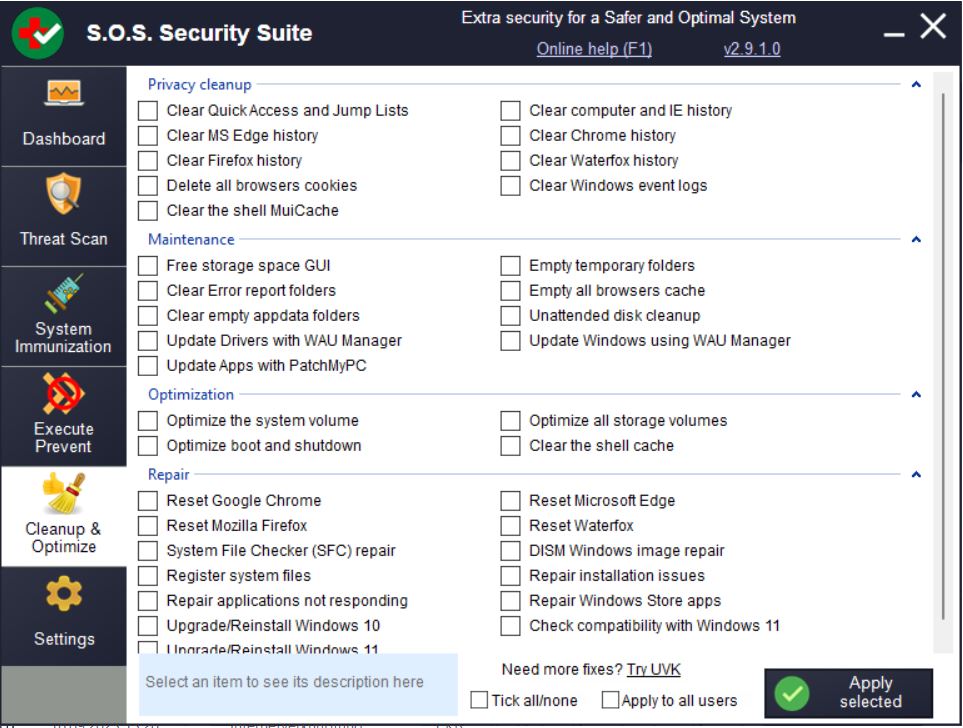This screenshot has height=728, width=963.
Task: Click the vertical scrollbar of the options list
Action: [x=942, y=350]
